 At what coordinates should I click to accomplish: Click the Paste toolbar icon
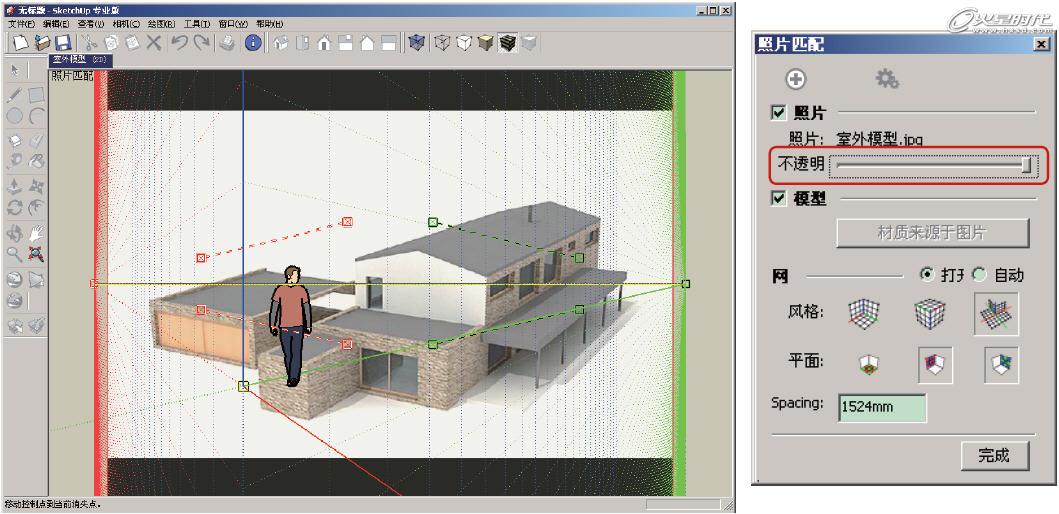[132, 43]
